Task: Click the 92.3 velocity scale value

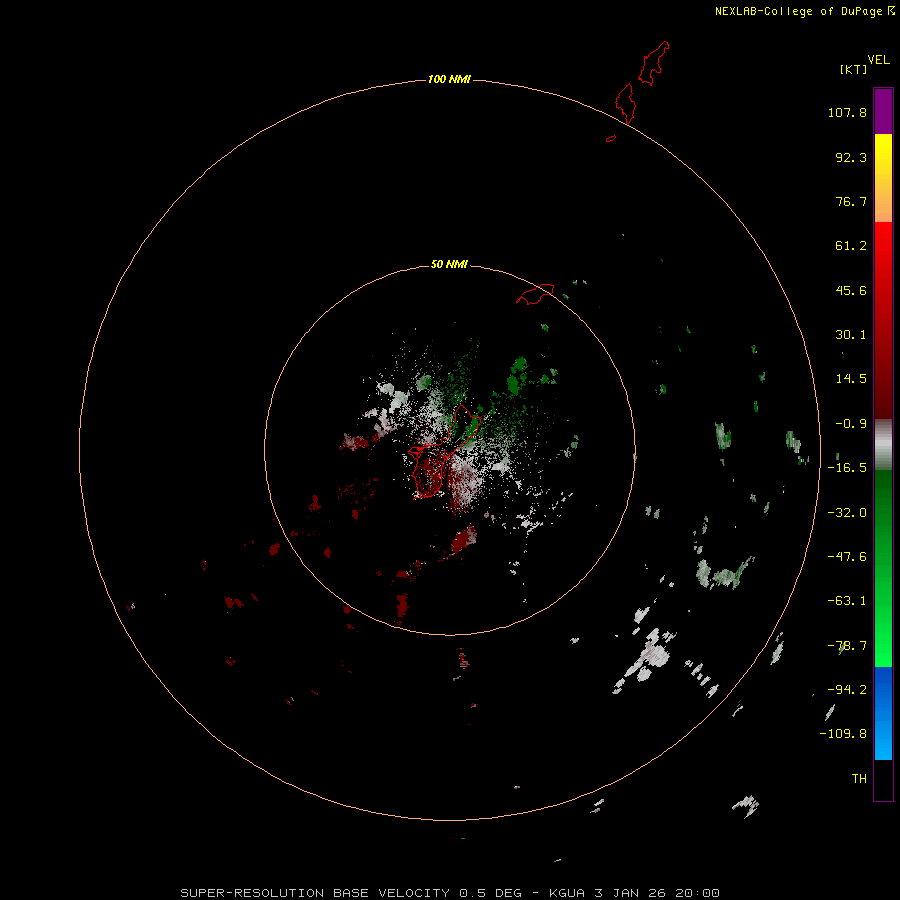Action: point(851,157)
